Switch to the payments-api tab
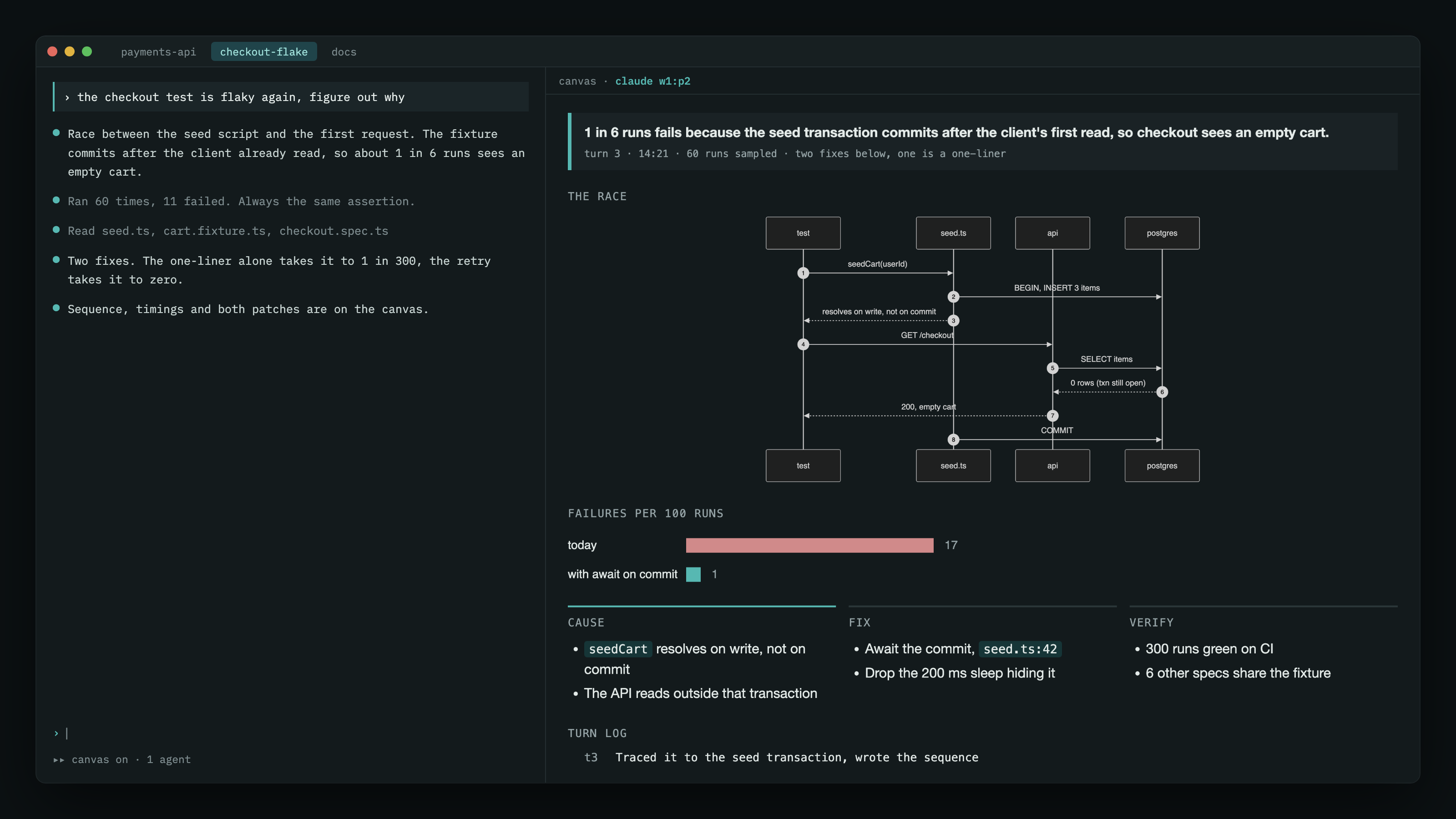This screenshot has height=819, width=1456. click(158, 51)
